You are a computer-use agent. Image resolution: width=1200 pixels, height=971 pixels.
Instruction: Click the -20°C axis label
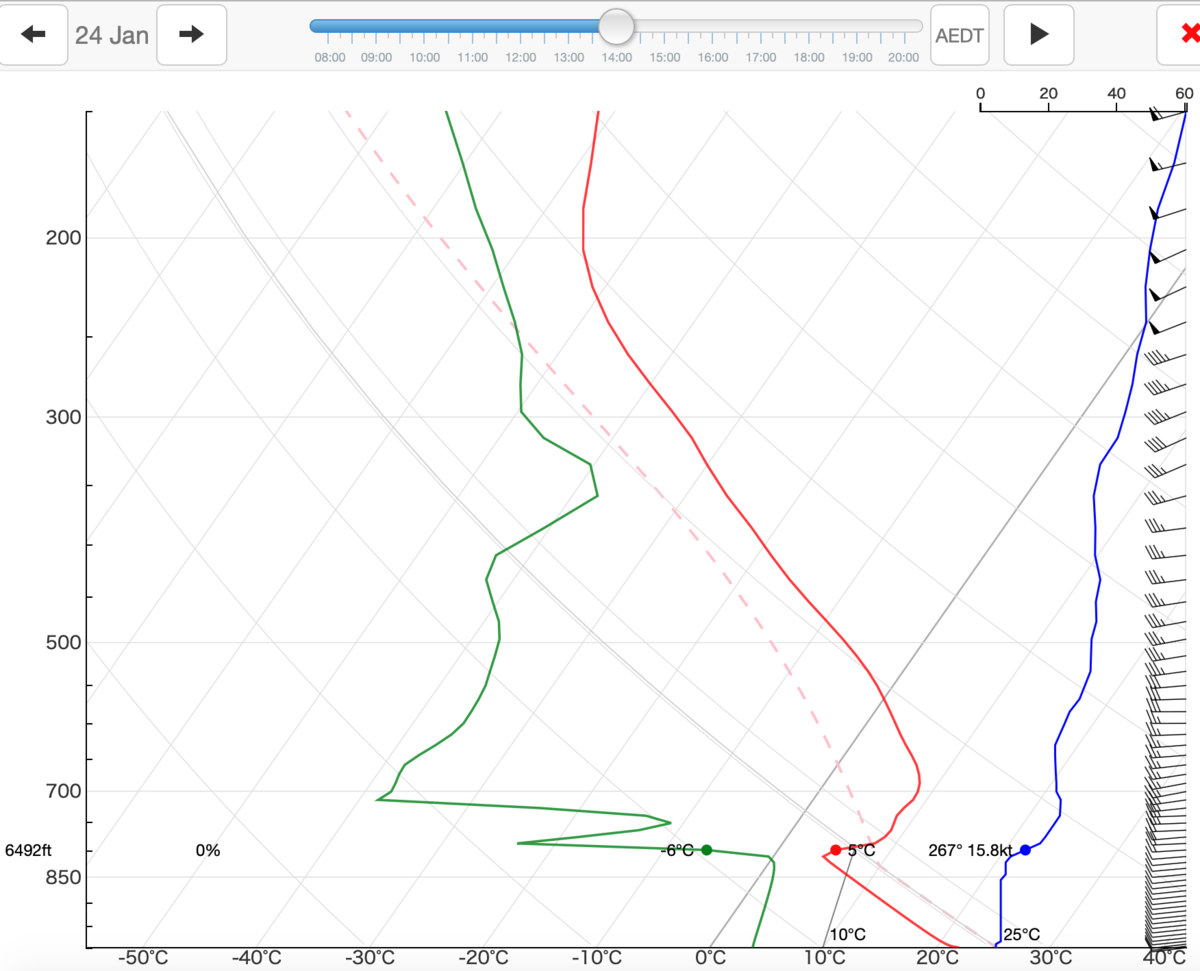pos(484,958)
